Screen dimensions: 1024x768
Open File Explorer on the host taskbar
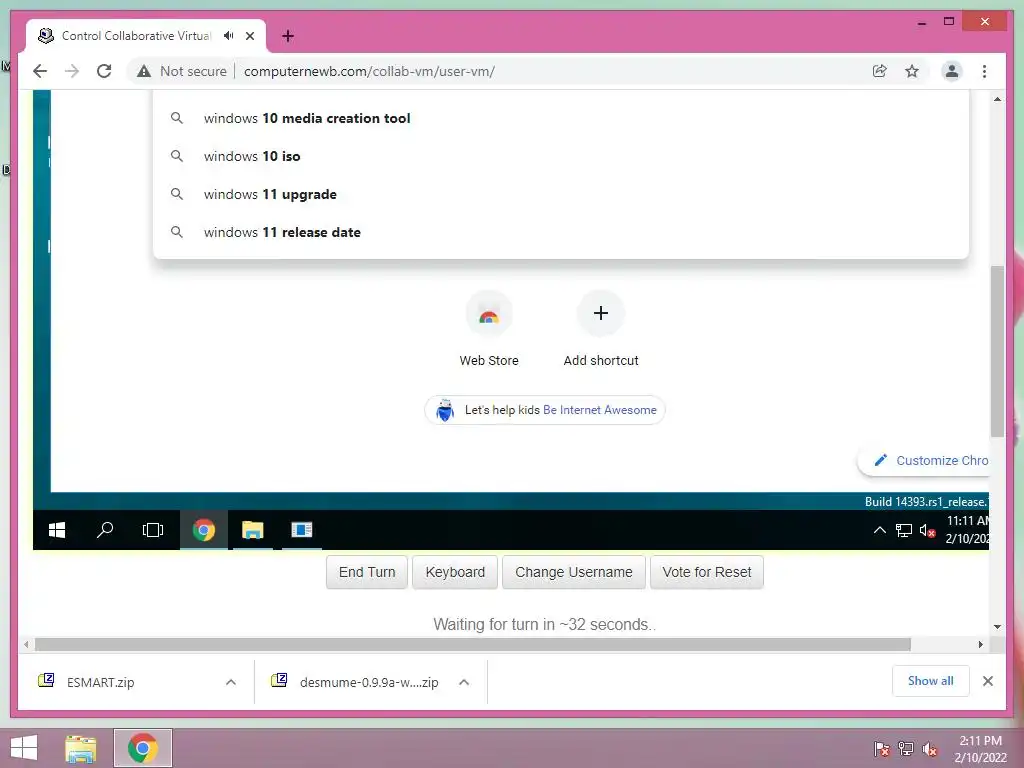click(81, 748)
